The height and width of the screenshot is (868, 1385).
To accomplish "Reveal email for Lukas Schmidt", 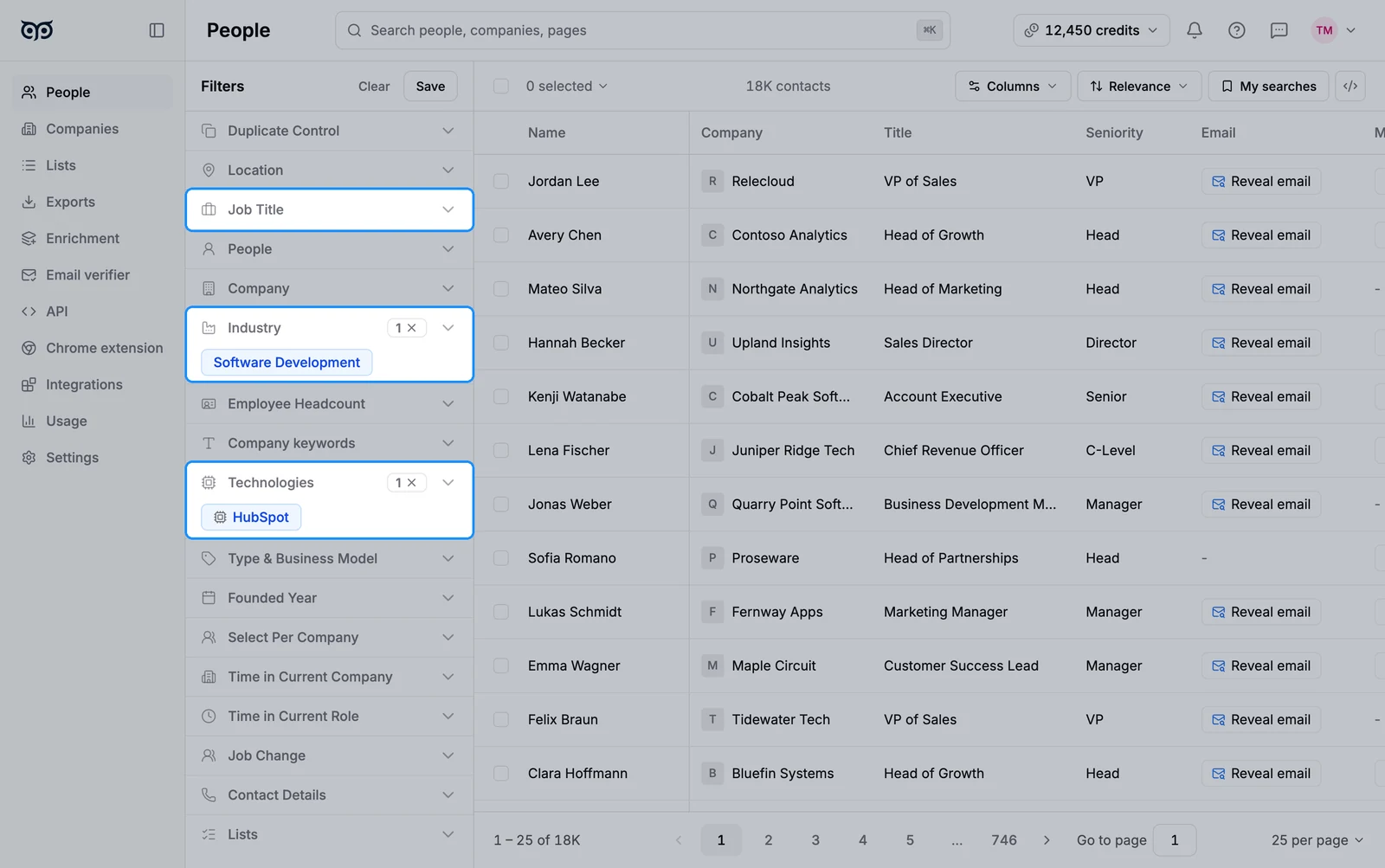I will point(1261,612).
